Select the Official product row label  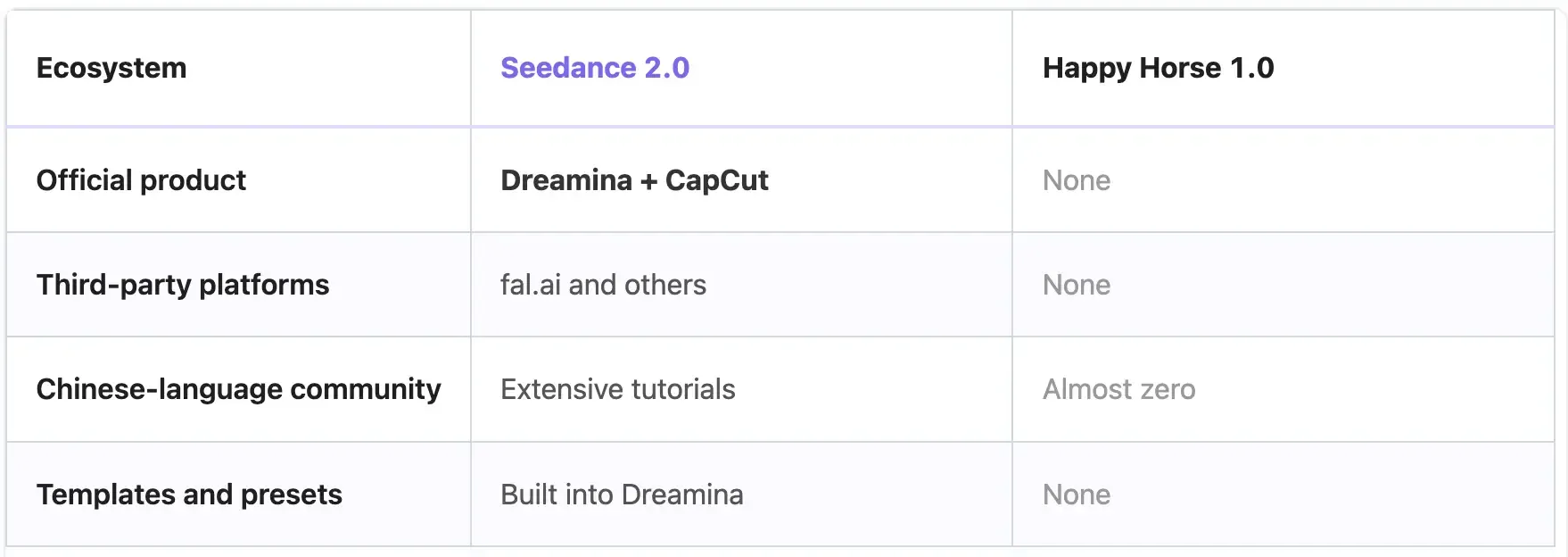coord(141,180)
